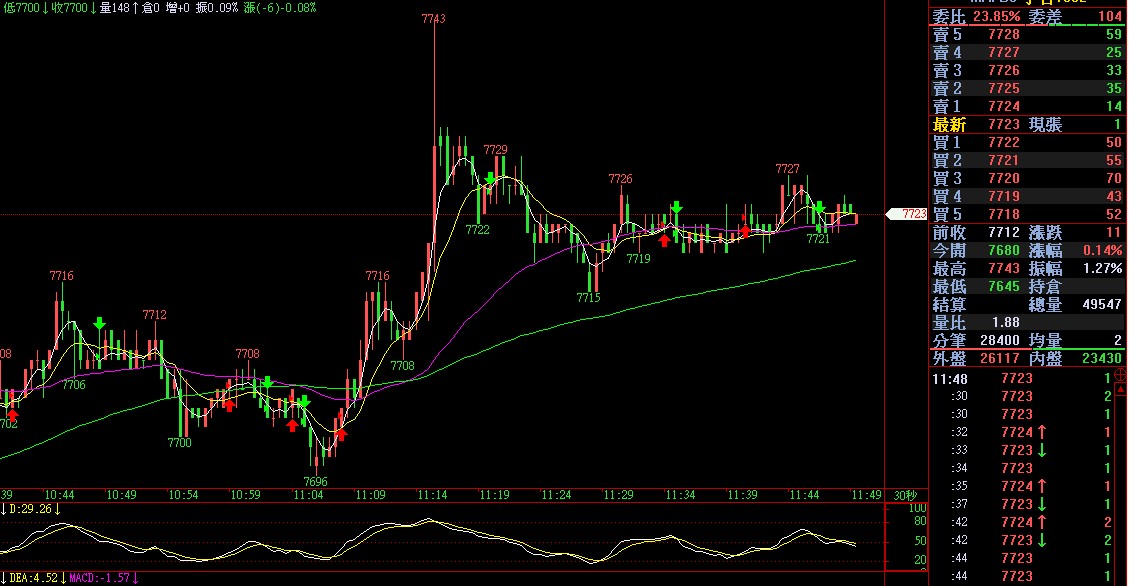Select the 買3 bid row at 7720
The height and width of the screenshot is (586, 1129).
click(1027, 179)
